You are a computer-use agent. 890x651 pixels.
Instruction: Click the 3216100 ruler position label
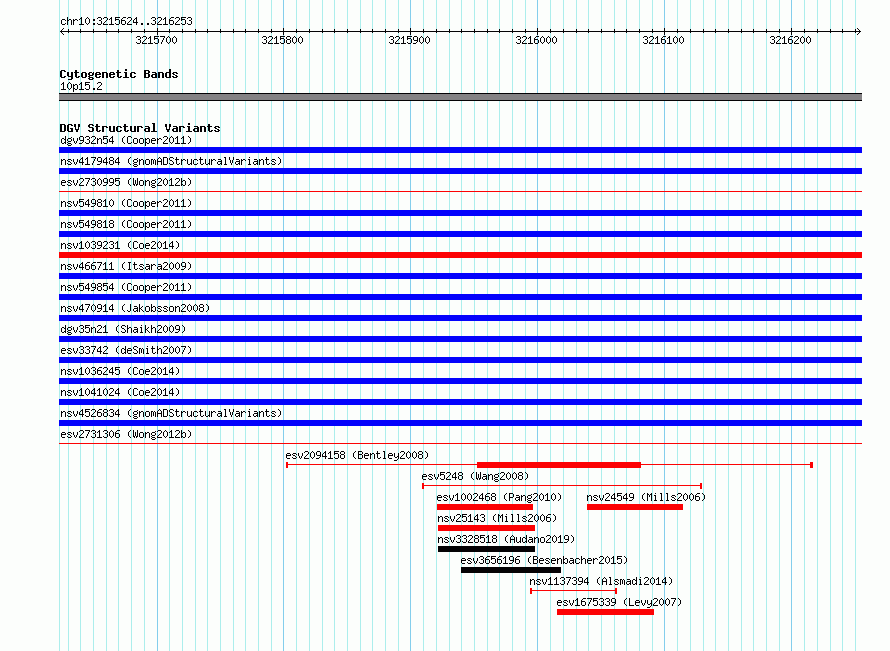tap(663, 40)
